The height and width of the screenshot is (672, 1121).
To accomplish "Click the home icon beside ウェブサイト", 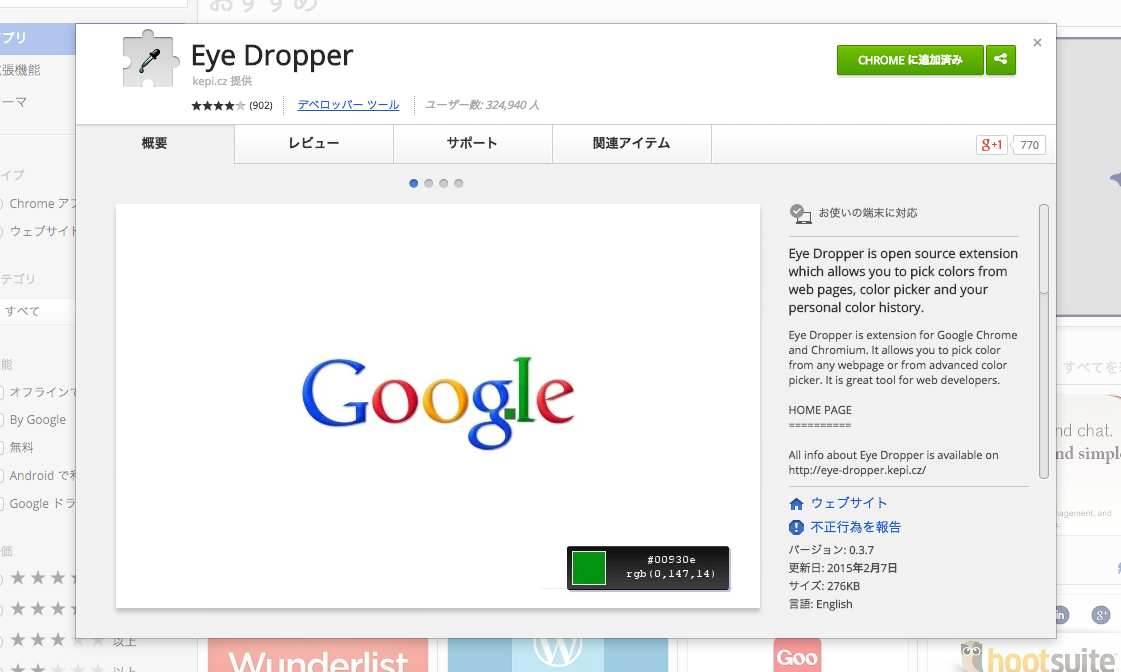I will 796,504.
